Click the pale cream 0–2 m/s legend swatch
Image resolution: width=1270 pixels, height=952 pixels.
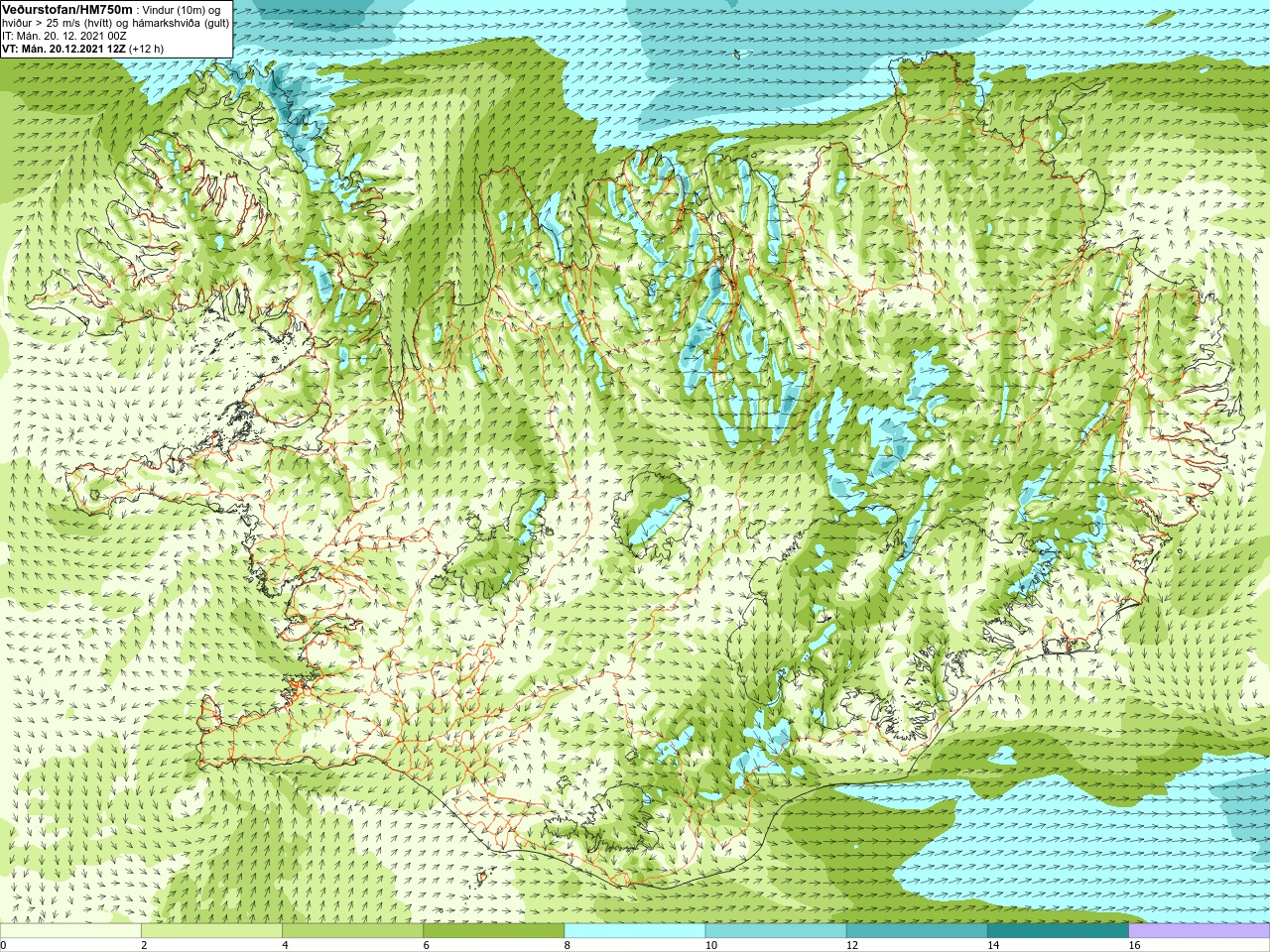70,931
